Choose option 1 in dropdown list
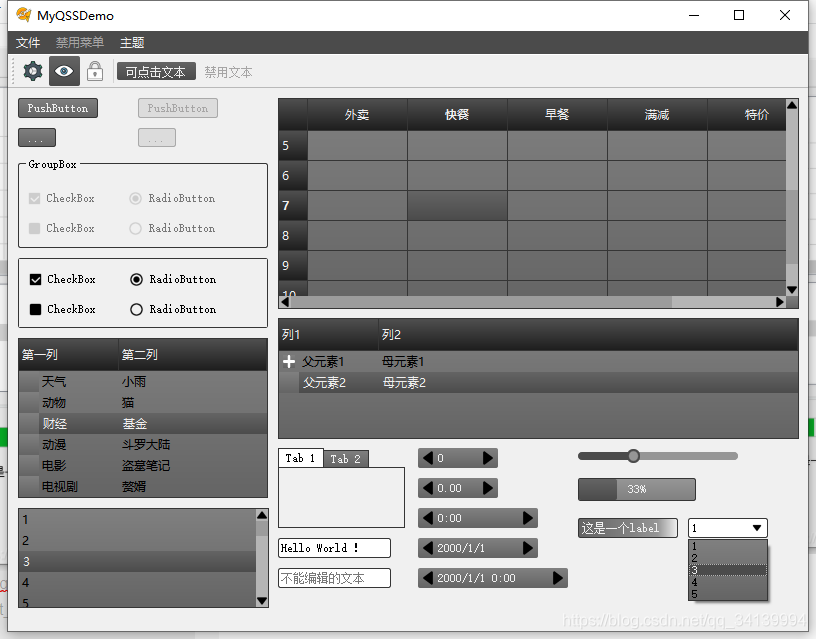The width and height of the screenshot is (816, 639). coord(728,546)
